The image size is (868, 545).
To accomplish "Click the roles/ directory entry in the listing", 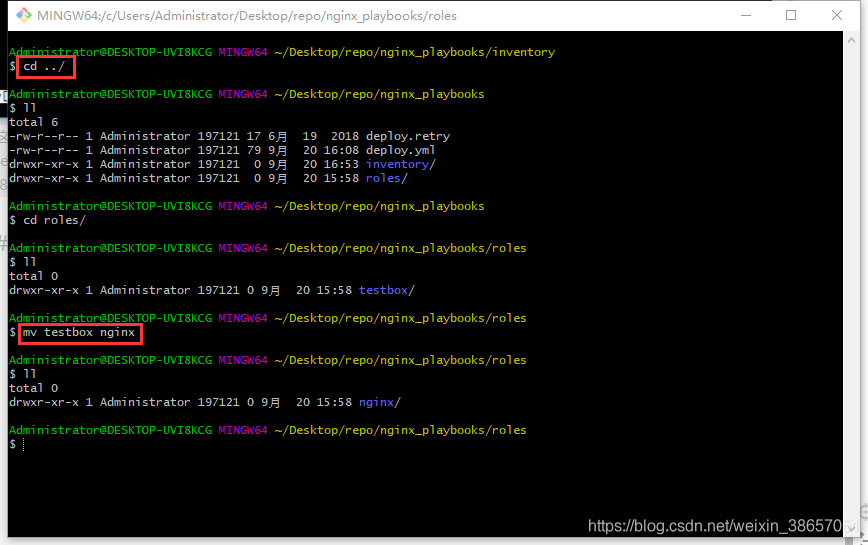I will click(386, 178).
